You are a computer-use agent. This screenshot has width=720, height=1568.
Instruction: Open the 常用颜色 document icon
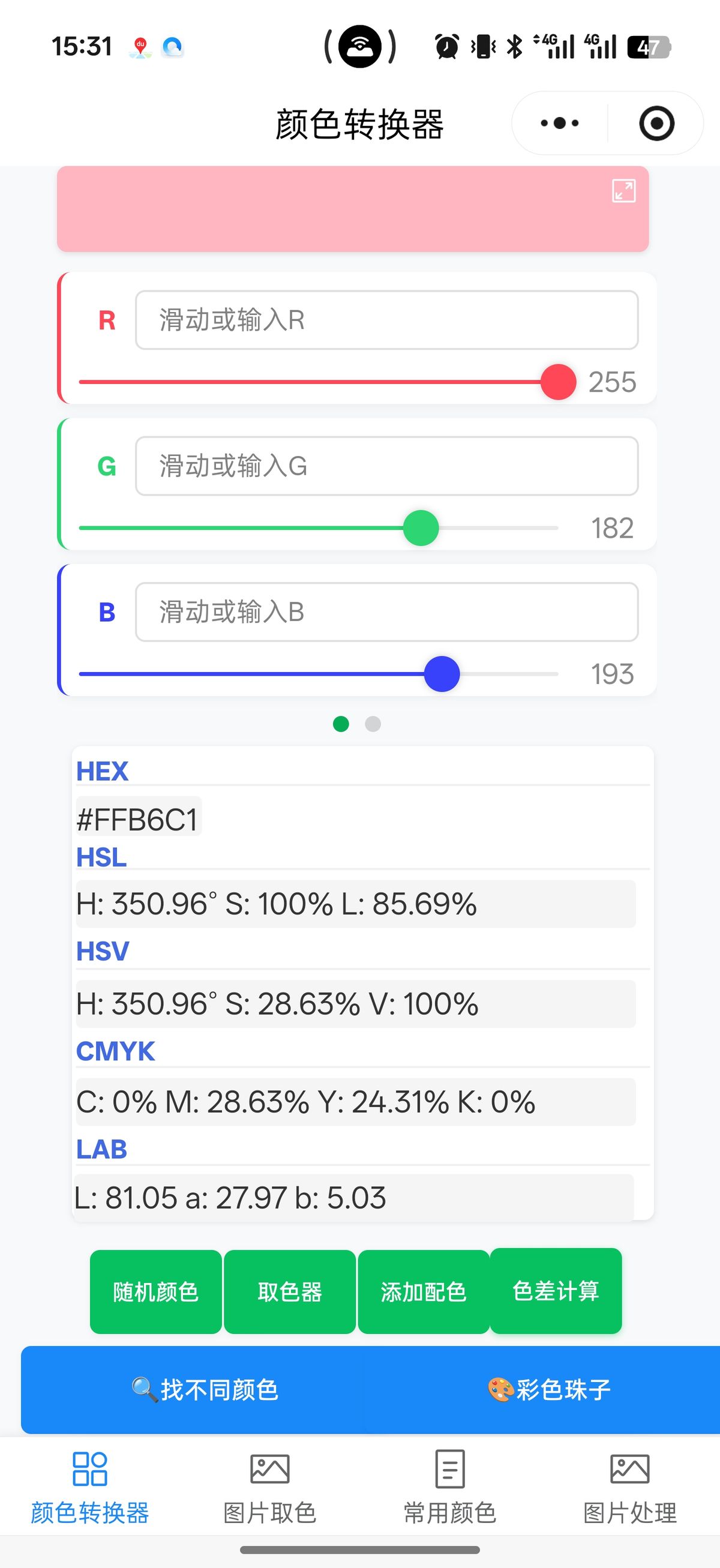pos(450,1469)
